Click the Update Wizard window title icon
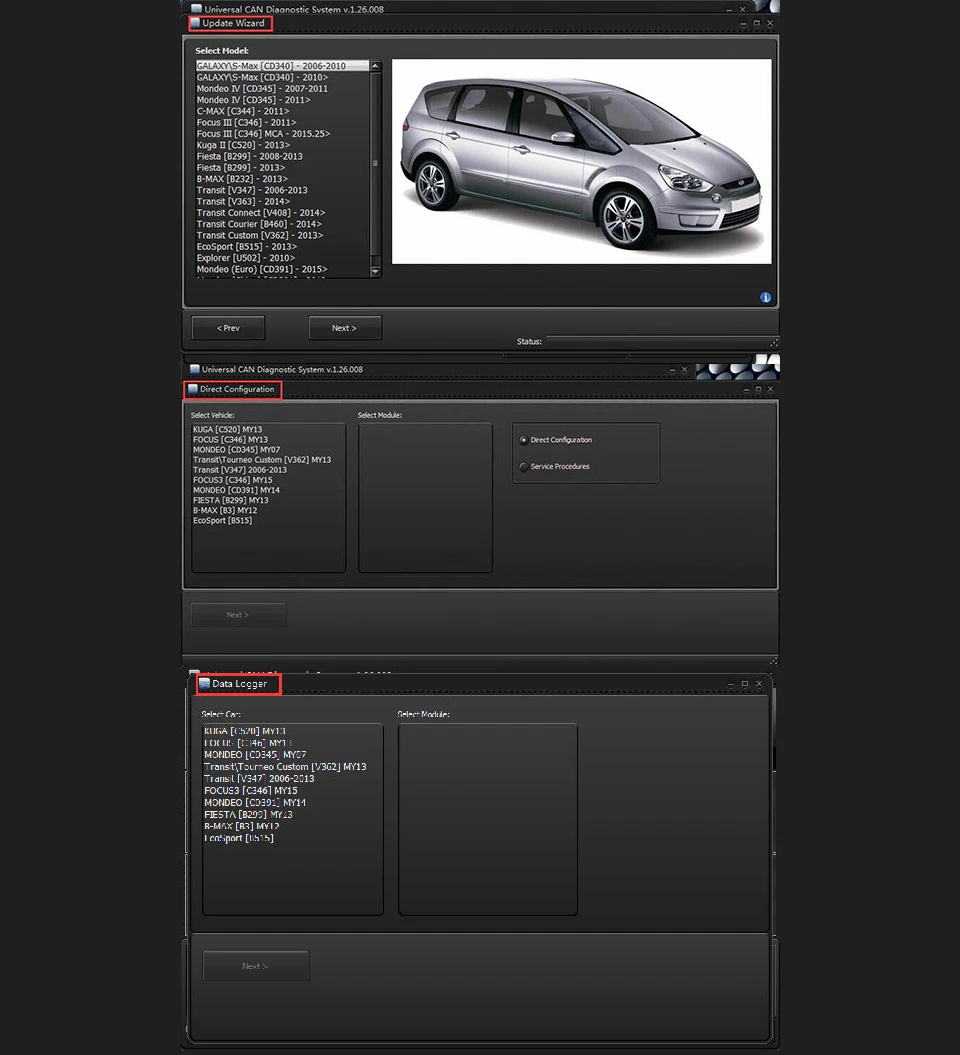The image size is (960, 1055). 196,24
